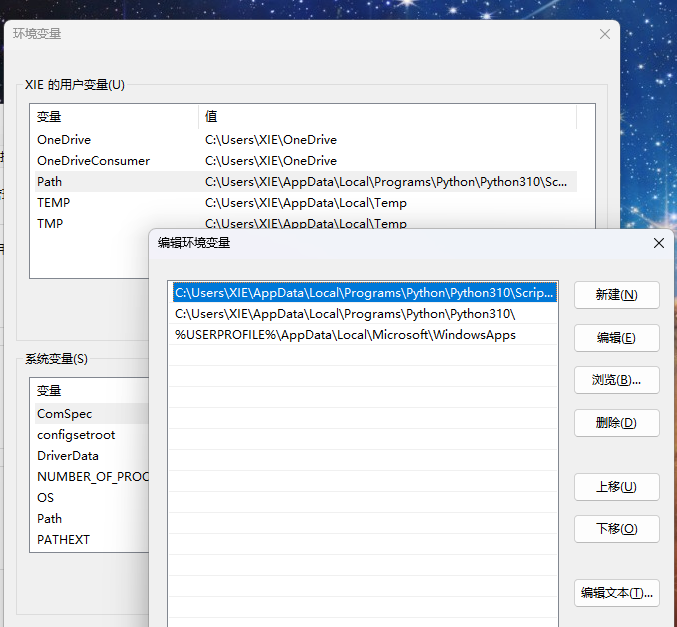677x627 pixels.
Task: Select the OneDriveConsumer user variable row
Action: point(306,161)
